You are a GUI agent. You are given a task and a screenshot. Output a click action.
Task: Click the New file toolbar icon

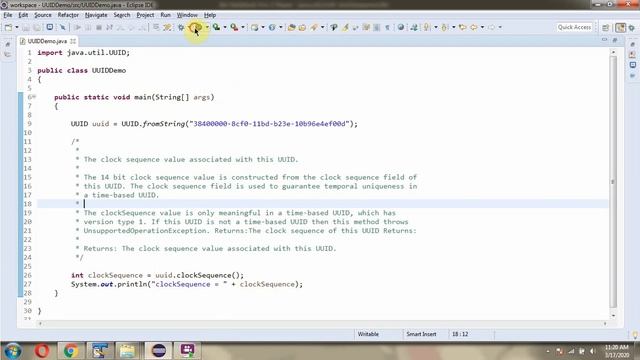(9, 27)
